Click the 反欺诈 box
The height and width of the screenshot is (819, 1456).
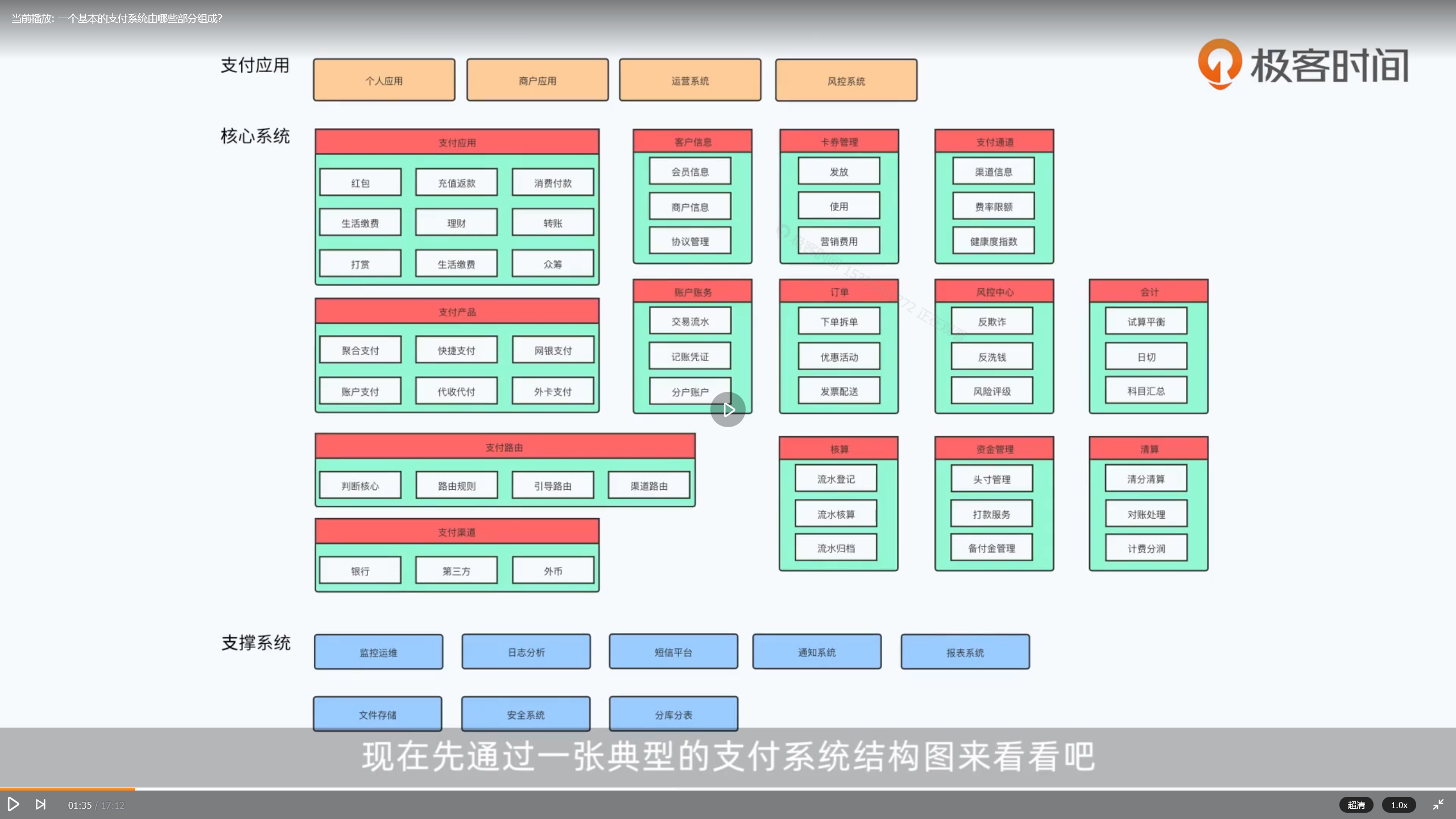992,321
